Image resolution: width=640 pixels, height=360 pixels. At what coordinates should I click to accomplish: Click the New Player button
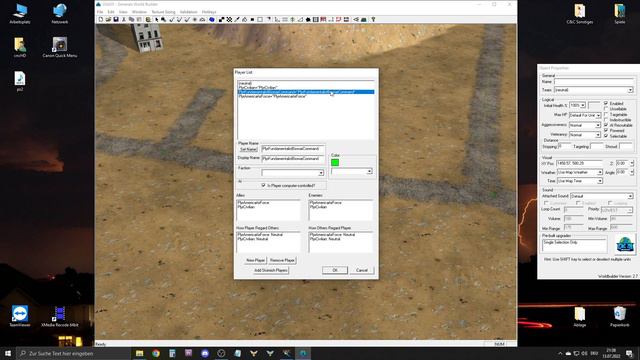[256, 260]
